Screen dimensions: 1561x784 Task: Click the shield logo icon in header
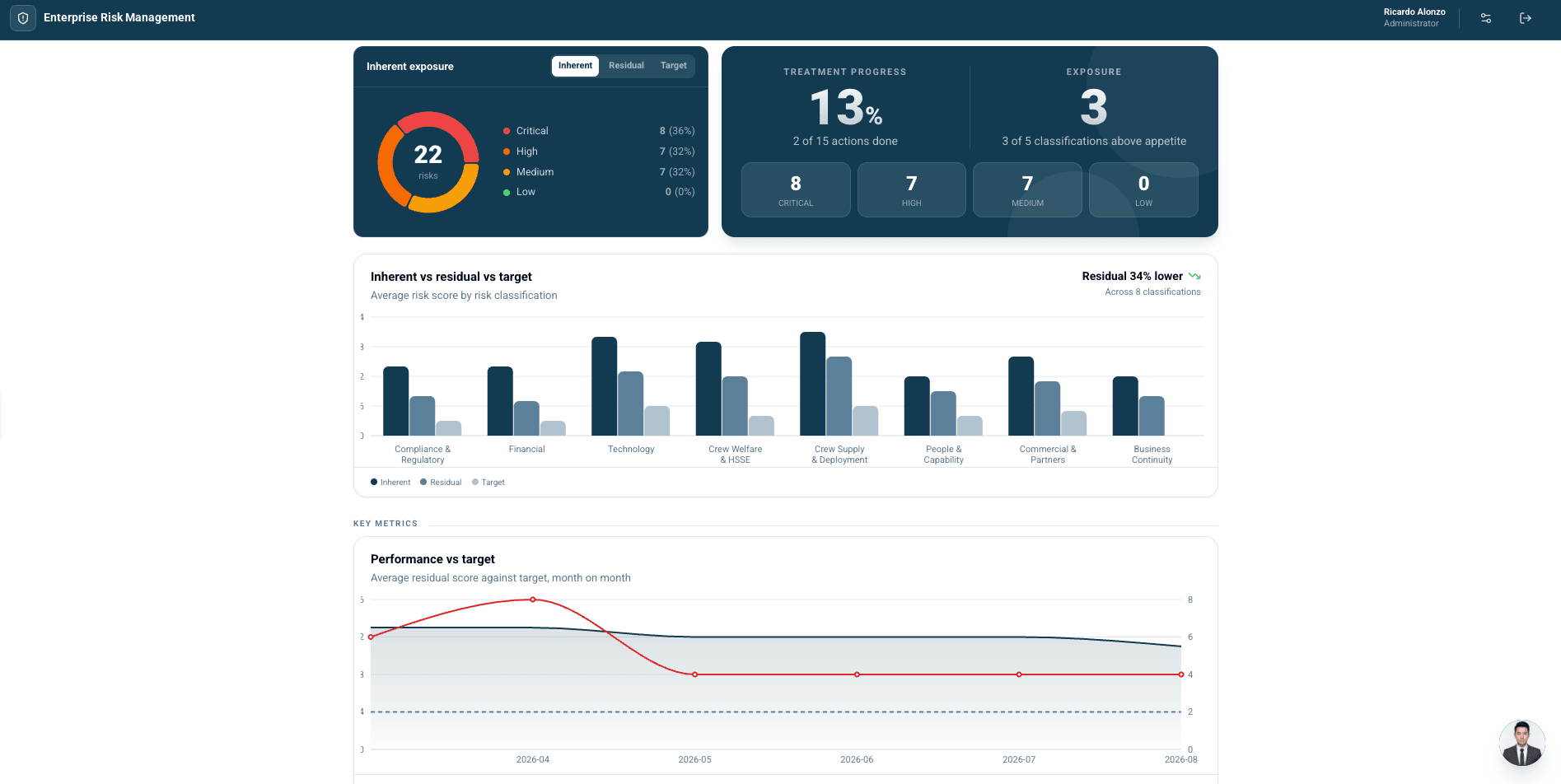click(23, 18)
